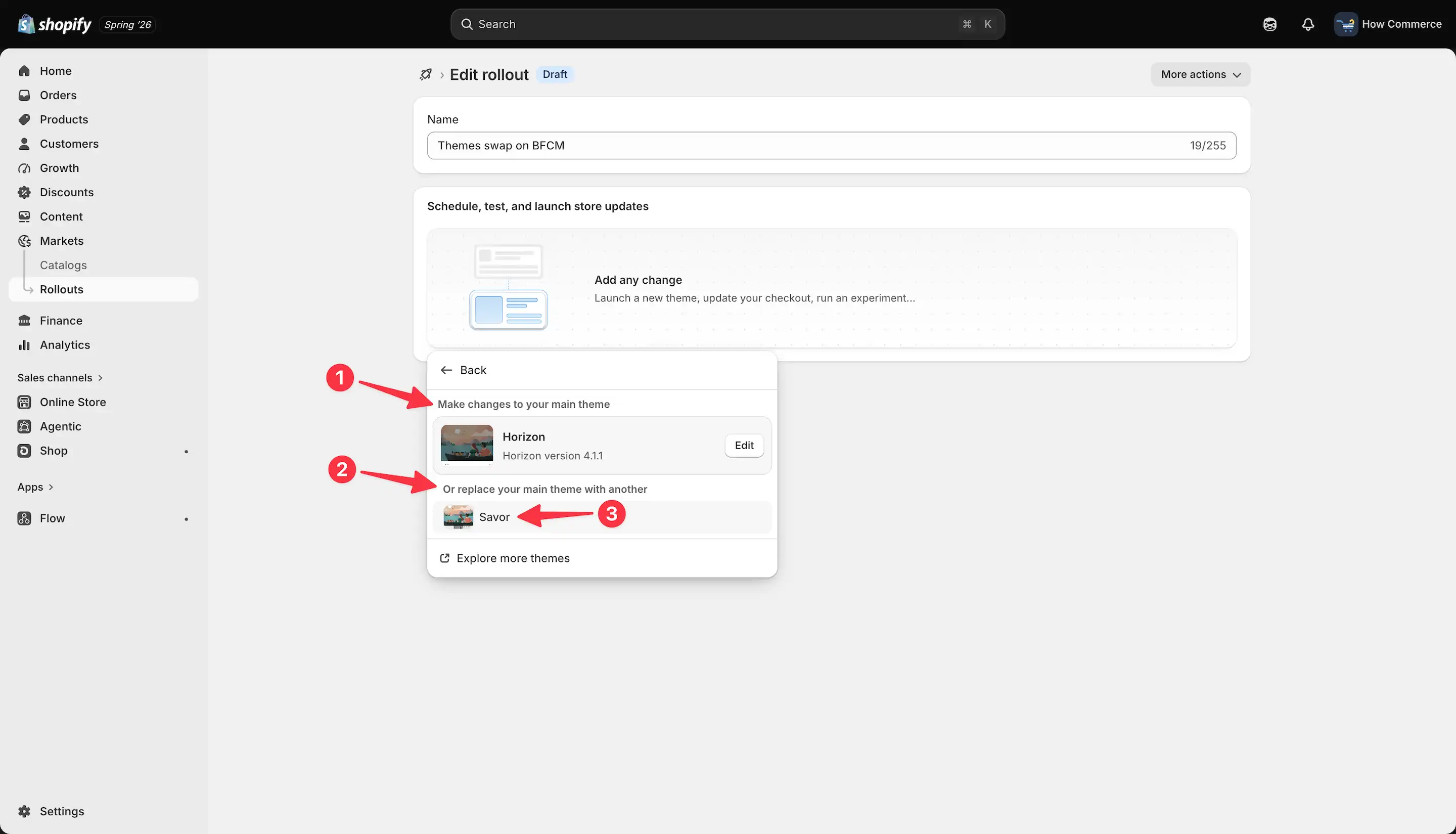Expand the Sales channels section
This screenshot has height=834, width=1456.
(60, 377)
